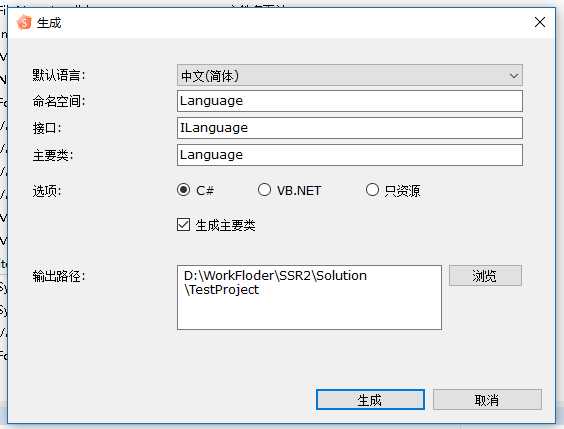Click the 命名空间 label
Viewport: 564px width, 429px height.
(x=59, y=101)
